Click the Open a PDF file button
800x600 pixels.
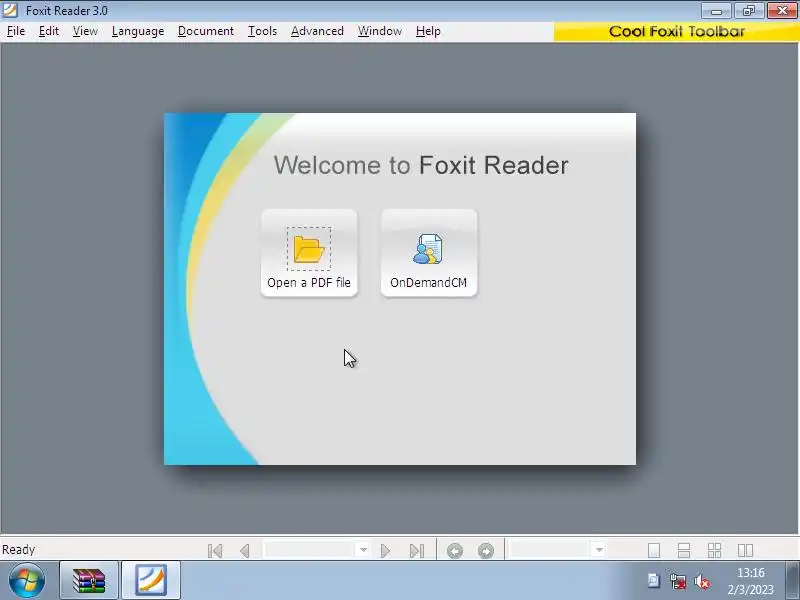pyautogui.click(x=309, y=253)
